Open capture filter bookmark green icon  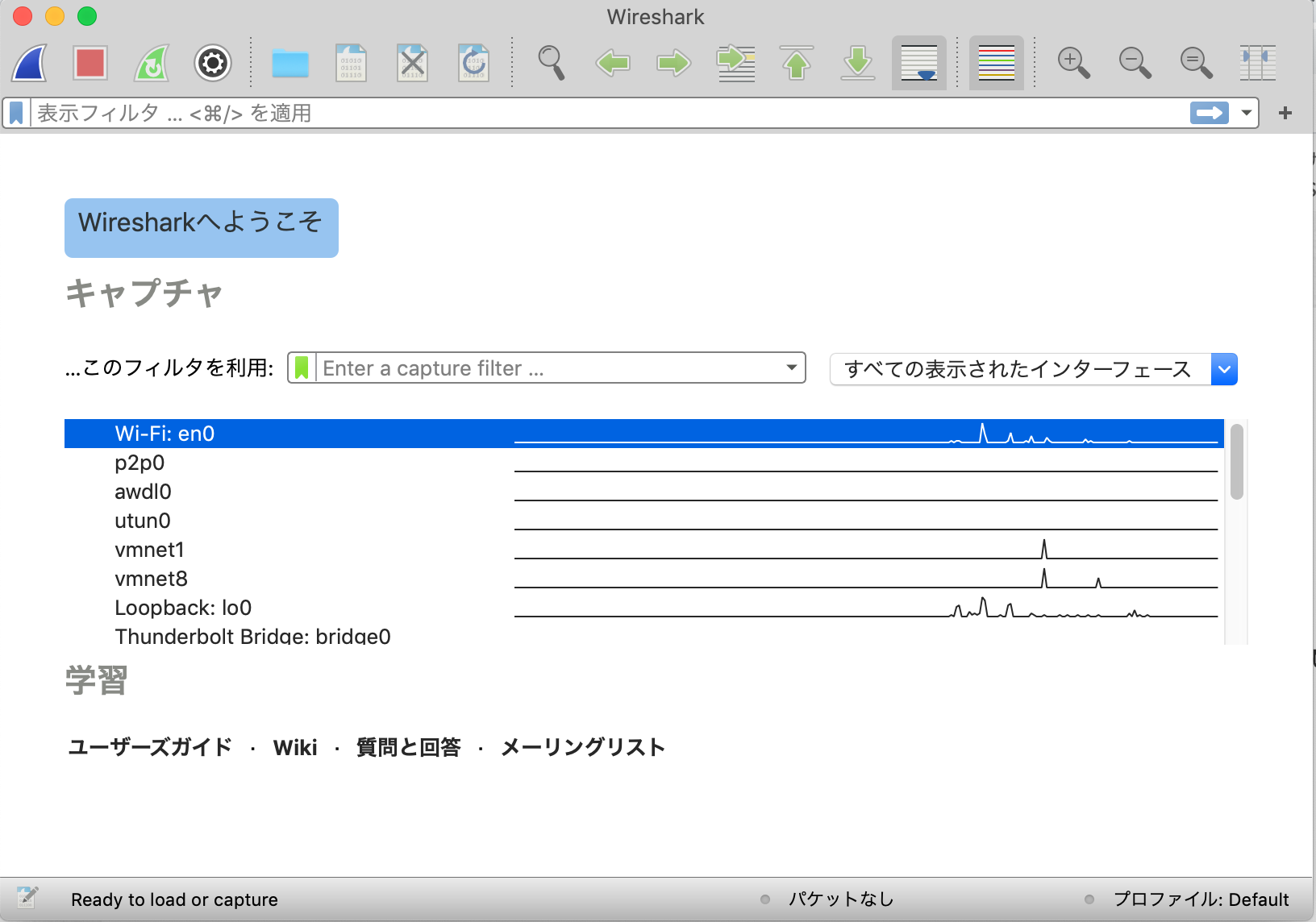coord(302,368)
